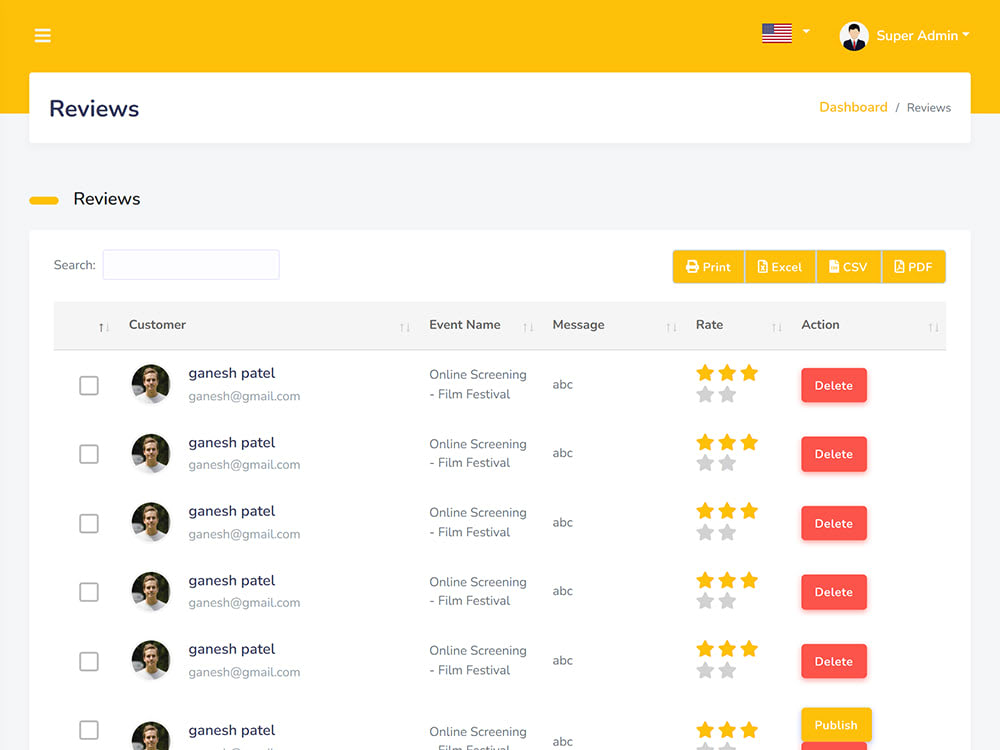Viewport: 1000px width, 750px height.
Task: Click first row customer avatar
Action: pyautogui.click(x=151, y=384)
